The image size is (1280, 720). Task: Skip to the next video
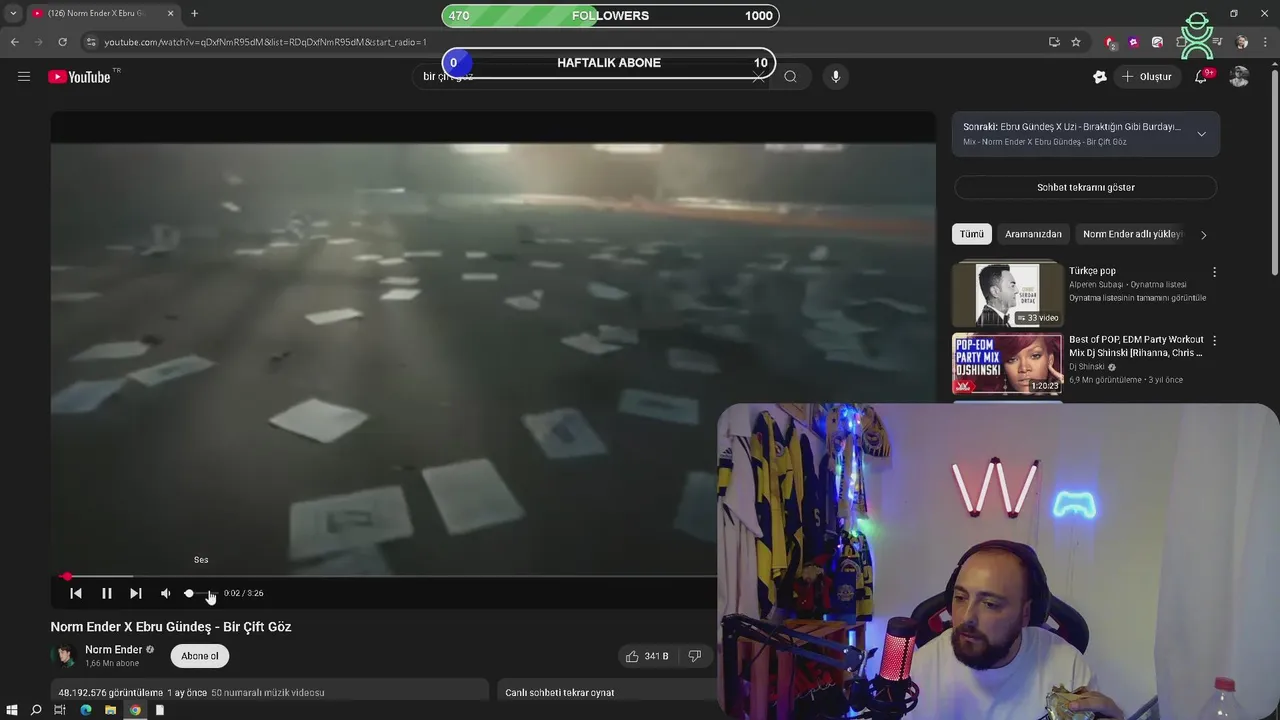[x=136, y=593]
